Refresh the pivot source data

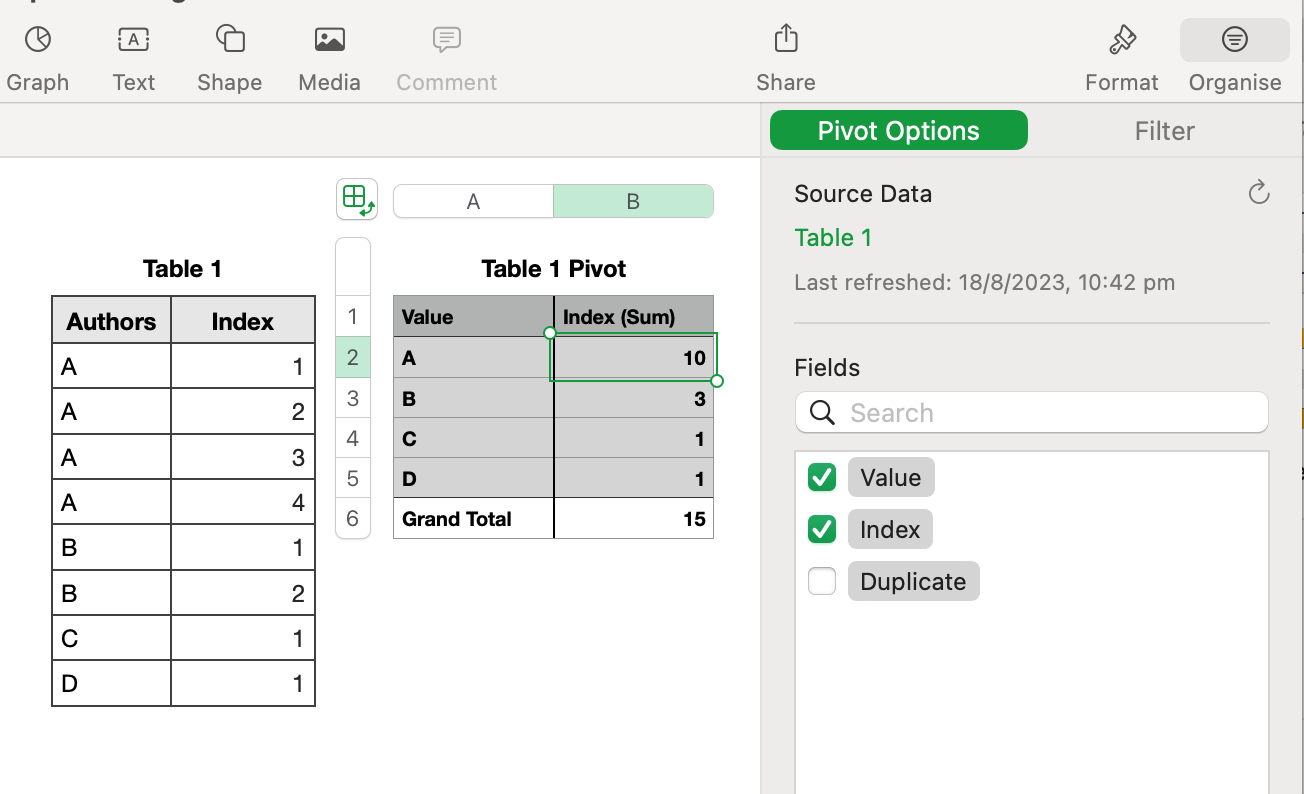(1258, 193)
